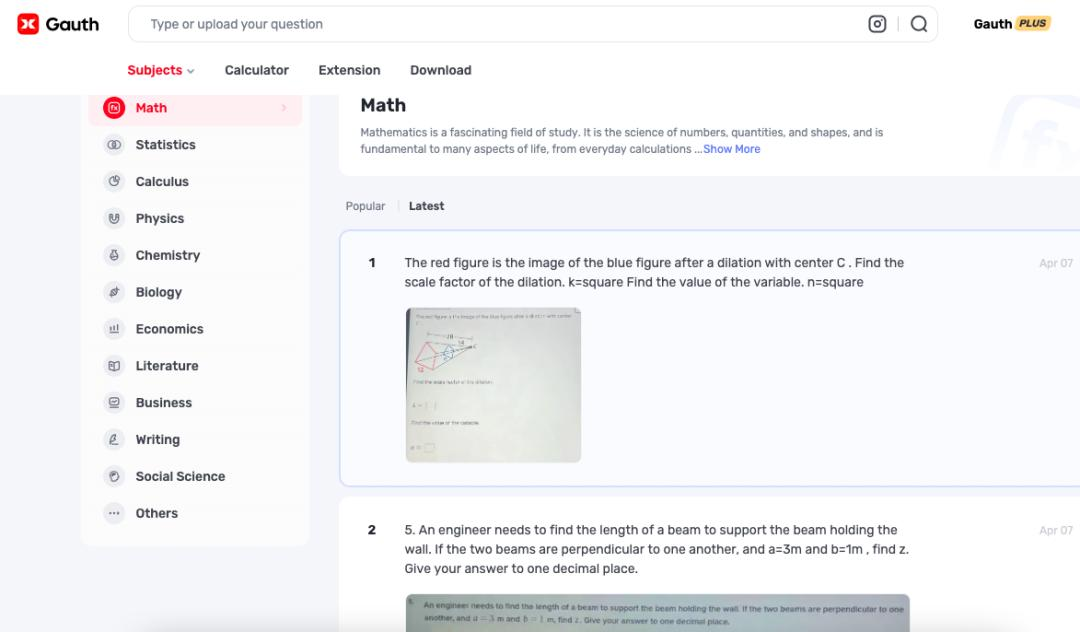Viewport: 1080px width, 632px height.
Task: Click the Gauth logo icon
Action: 28,24
